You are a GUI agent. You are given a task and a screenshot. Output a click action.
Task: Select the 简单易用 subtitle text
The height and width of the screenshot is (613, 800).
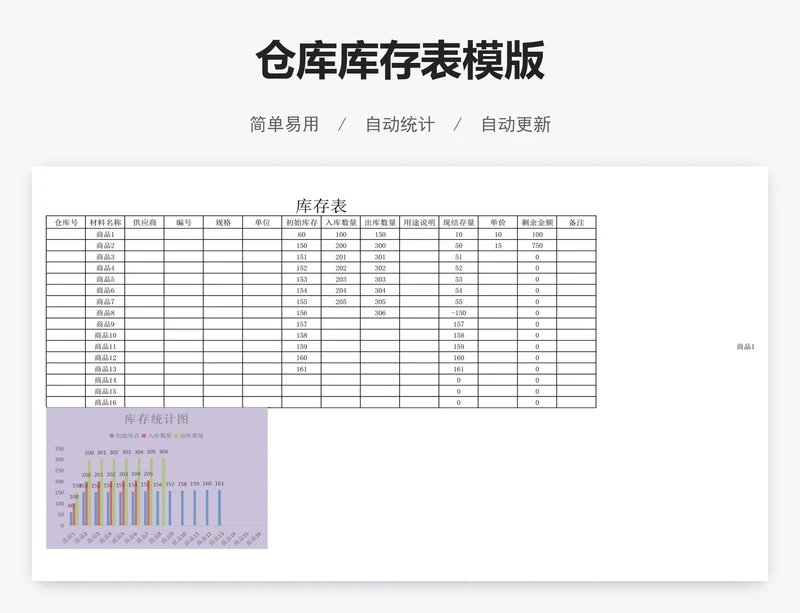tap(284, 124)
